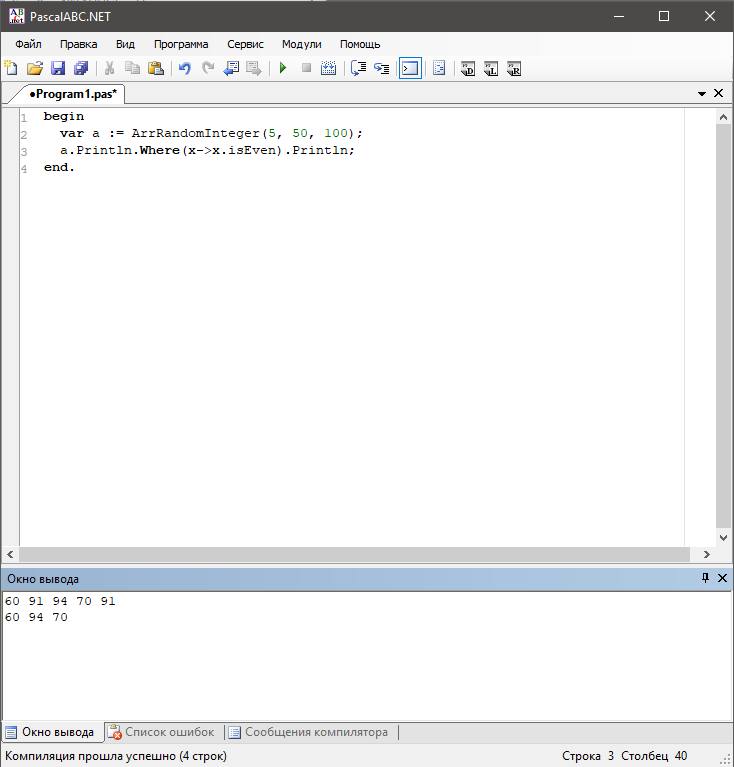Save the program using the floppy disk icon
Screen dimensions: 734x767
click(x=57, y=68)
